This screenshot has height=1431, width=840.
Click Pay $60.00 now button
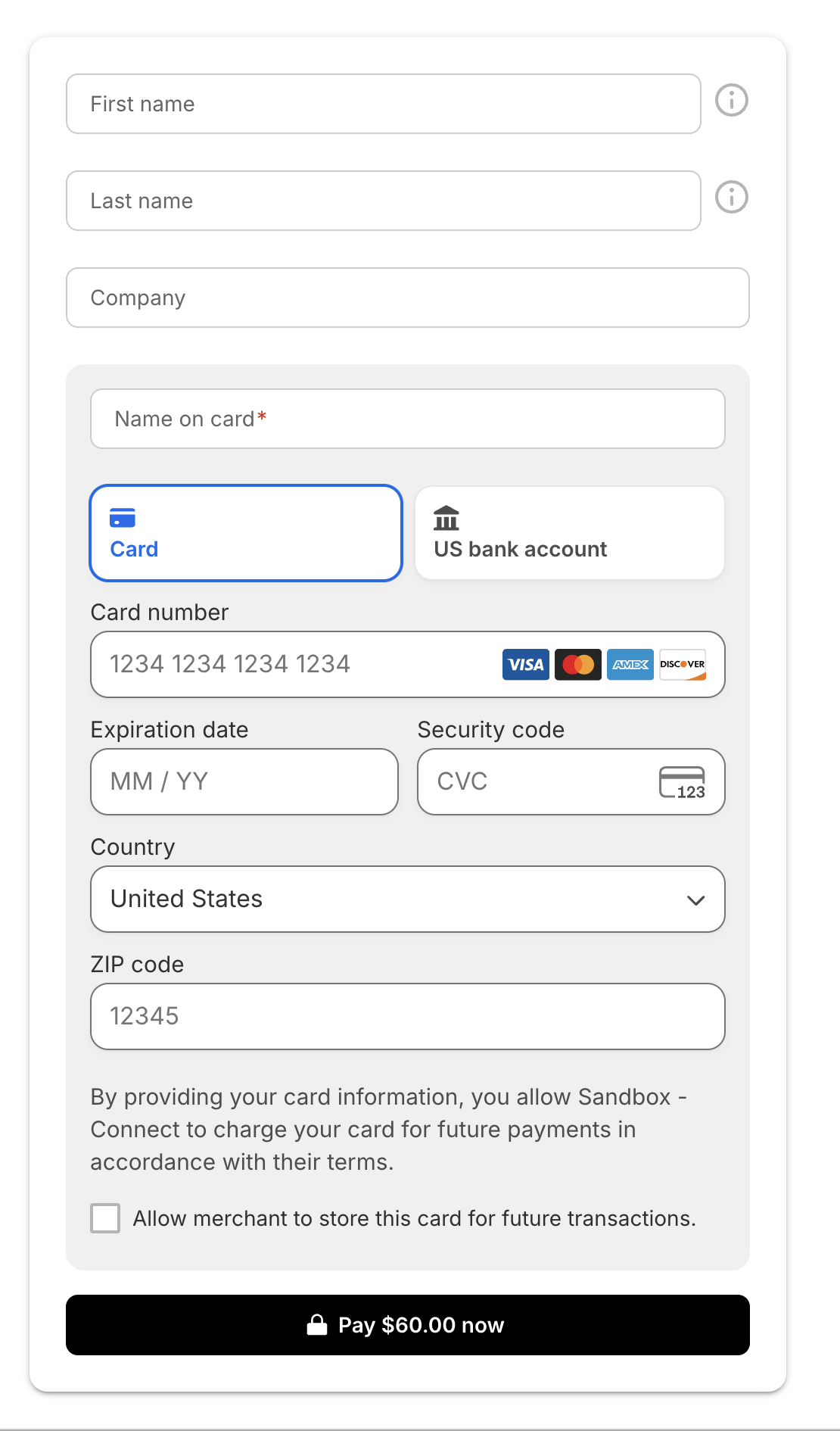(x=408, y=1325)
